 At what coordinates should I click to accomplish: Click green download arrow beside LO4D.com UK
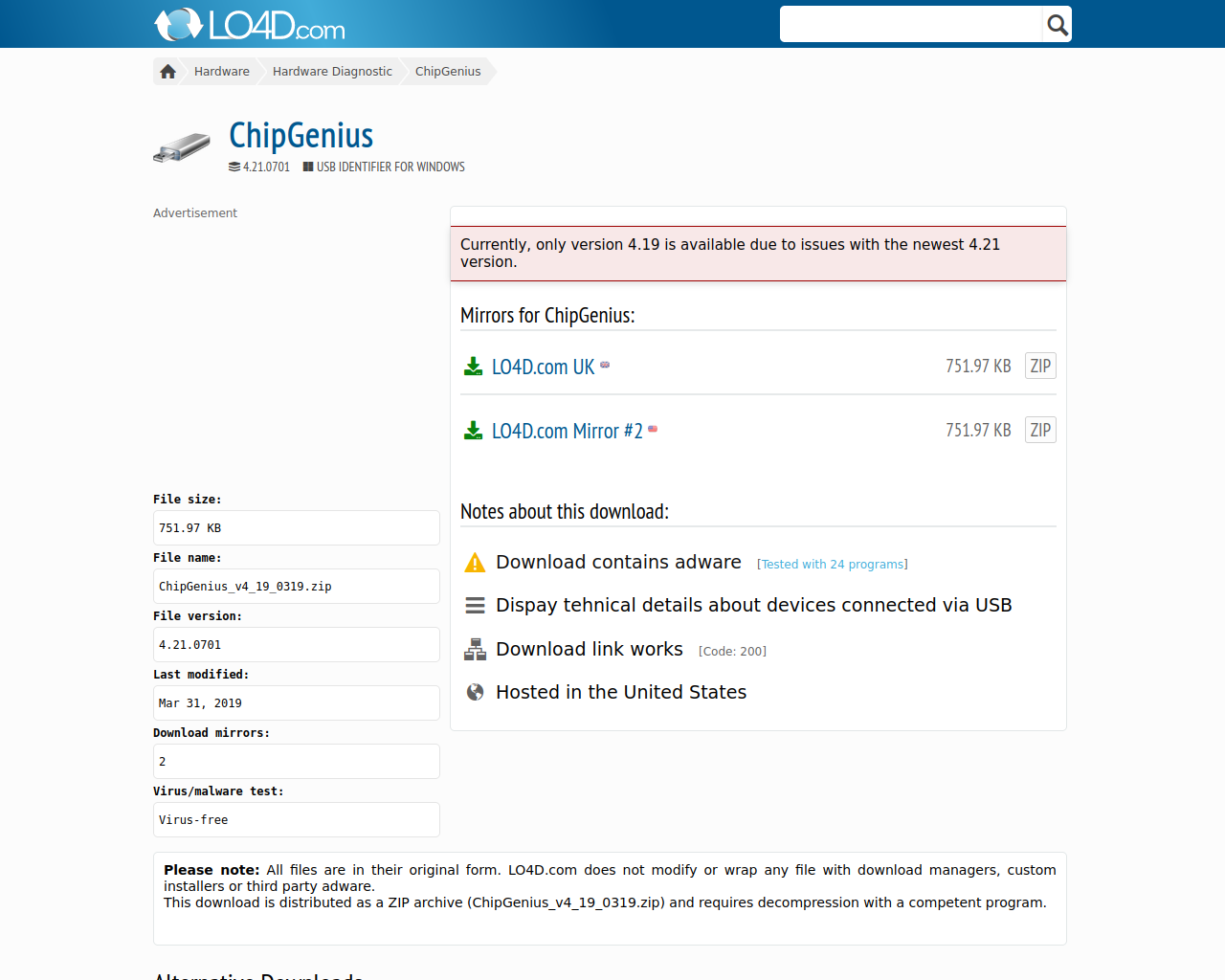coord(473,367)
